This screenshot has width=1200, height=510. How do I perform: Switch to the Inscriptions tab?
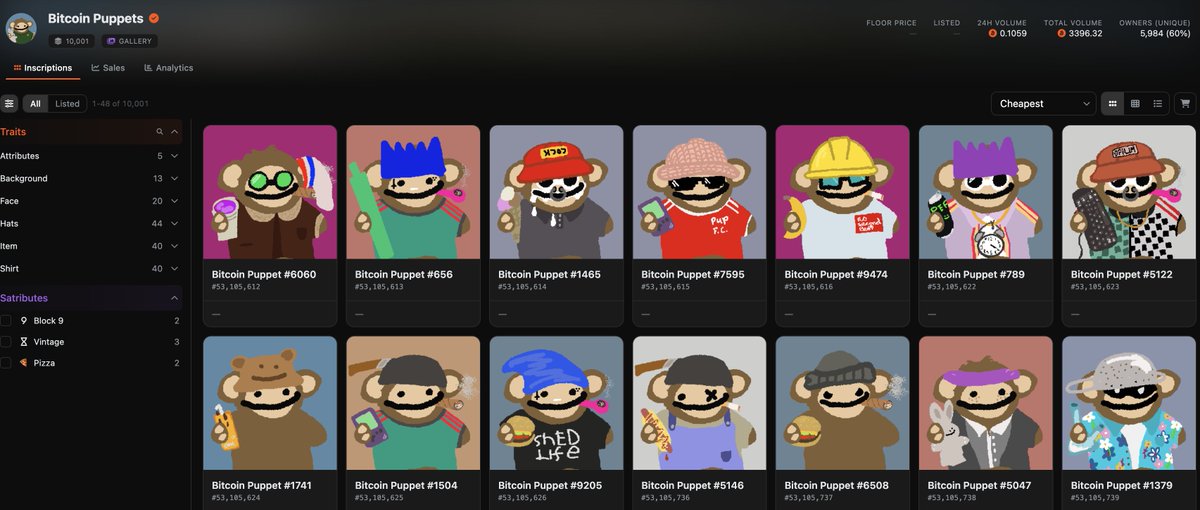pyautogui.click(x=43, y=68)
